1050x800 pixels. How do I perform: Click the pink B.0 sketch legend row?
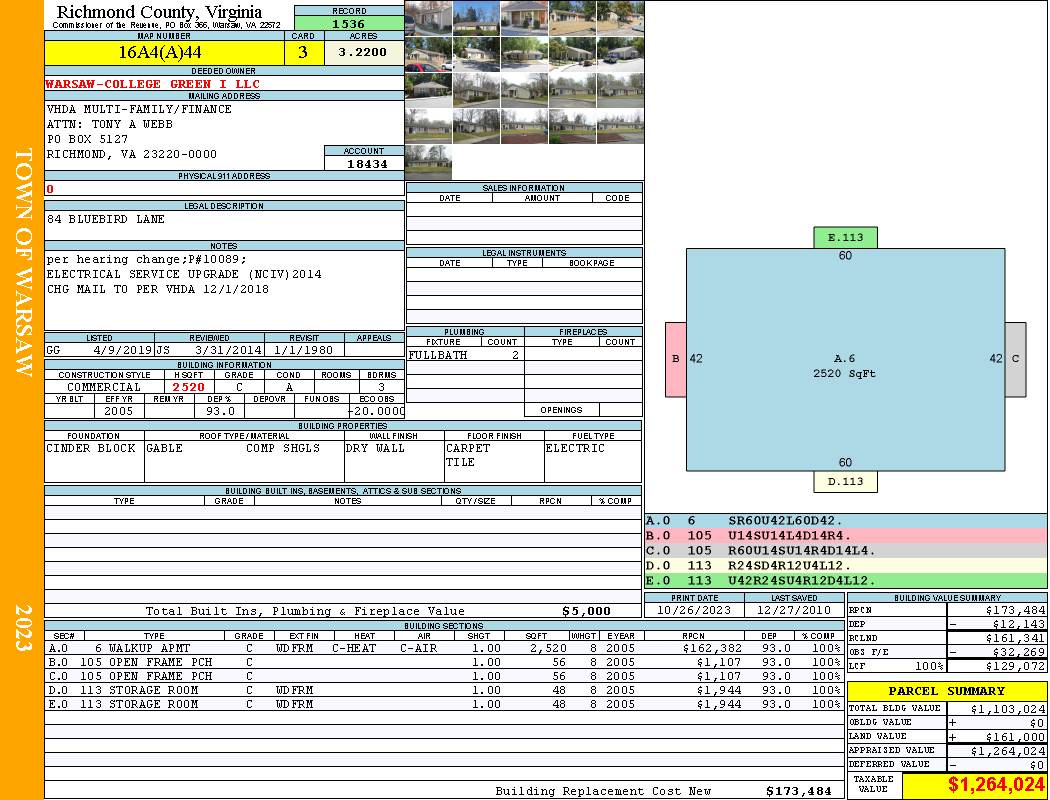pyautogui.click(x=845, y=535)
